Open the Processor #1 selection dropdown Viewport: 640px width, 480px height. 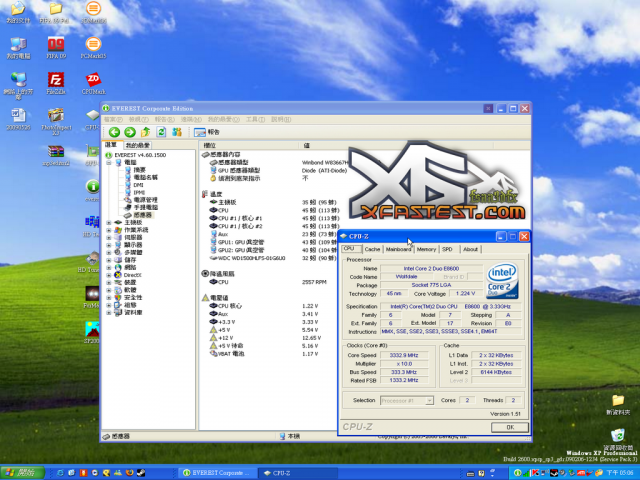click(x=429, y=401)
